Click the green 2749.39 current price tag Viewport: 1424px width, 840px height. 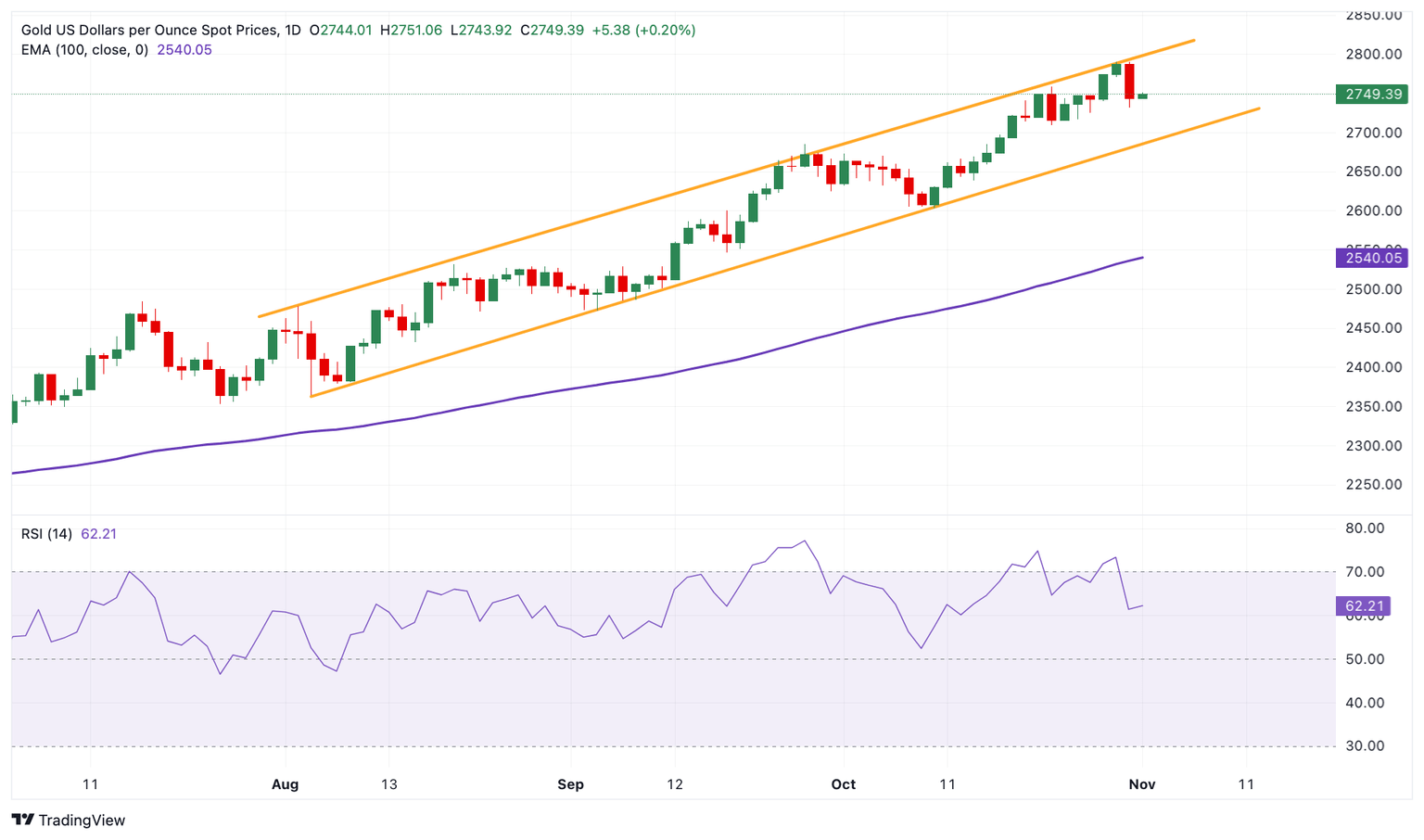1371,94
